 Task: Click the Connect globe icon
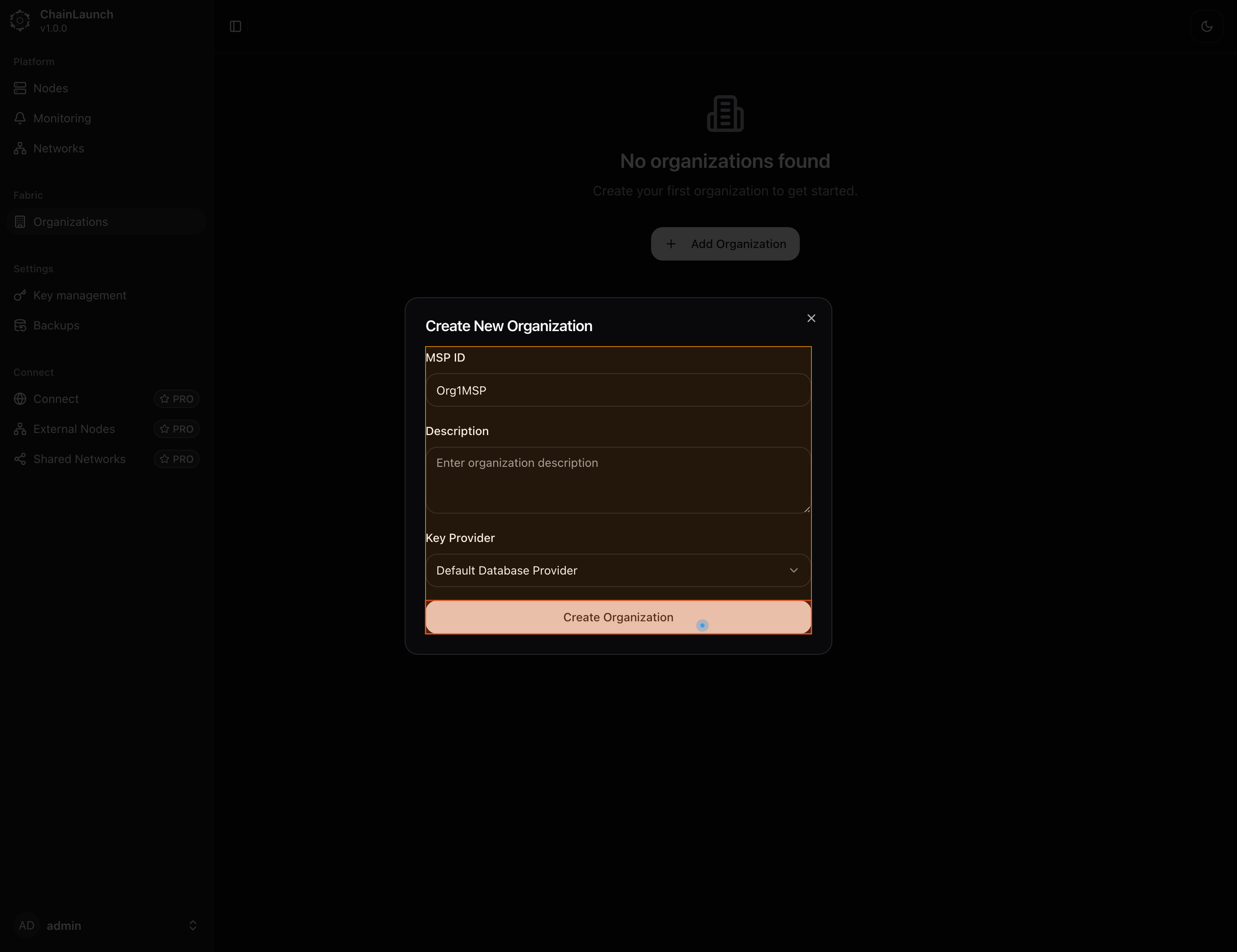point(20,399)
